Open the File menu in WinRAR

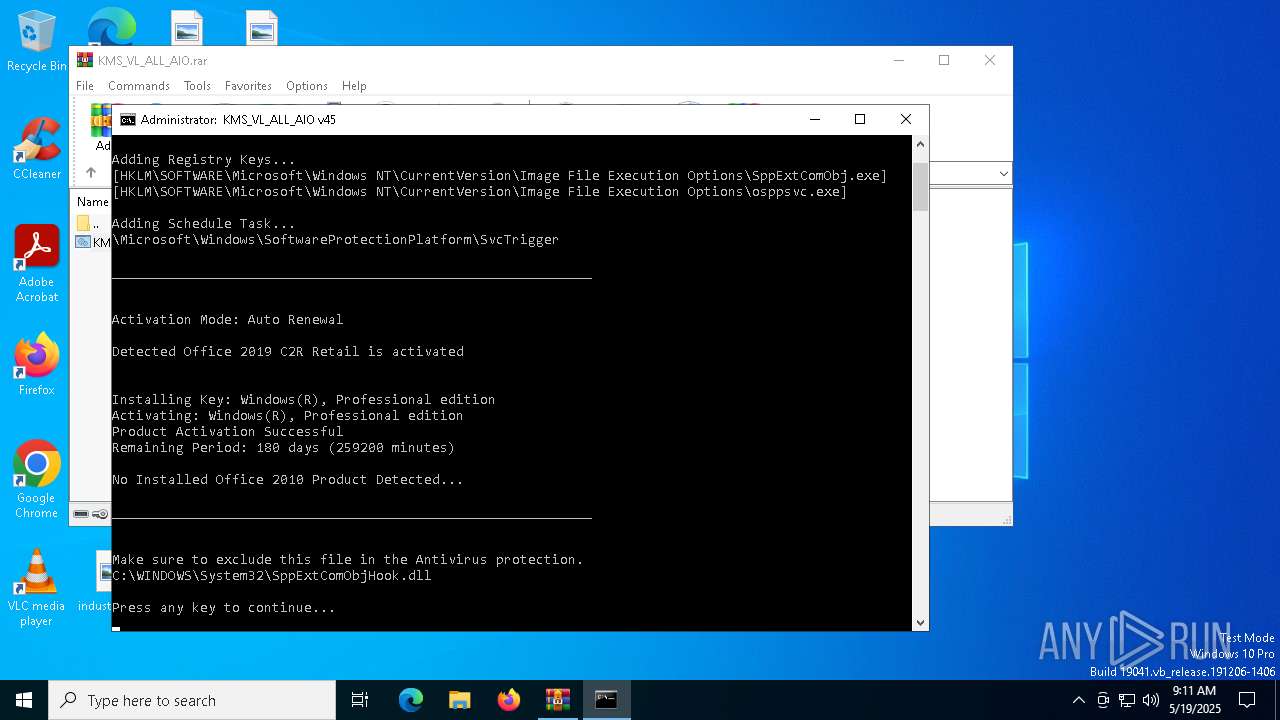(85, 86)
